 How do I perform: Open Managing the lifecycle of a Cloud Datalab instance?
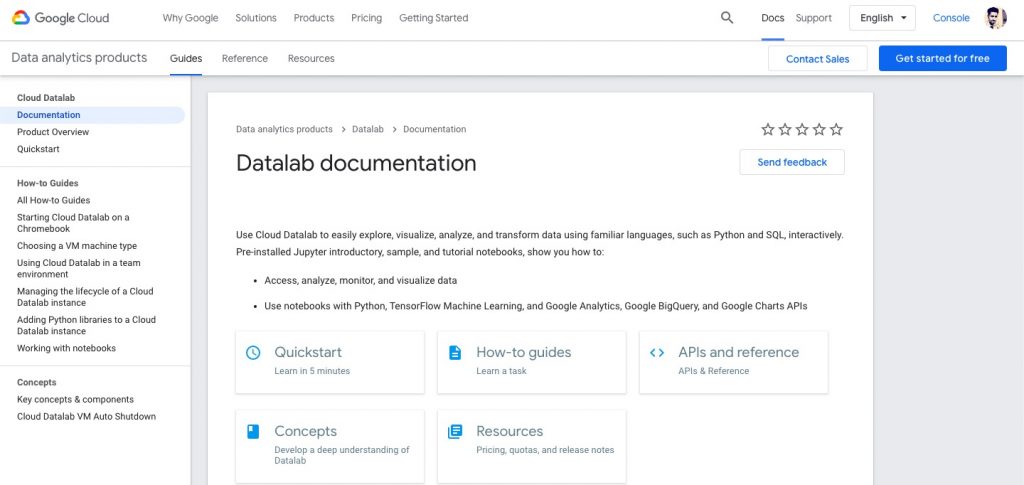(x=85, y=297)
